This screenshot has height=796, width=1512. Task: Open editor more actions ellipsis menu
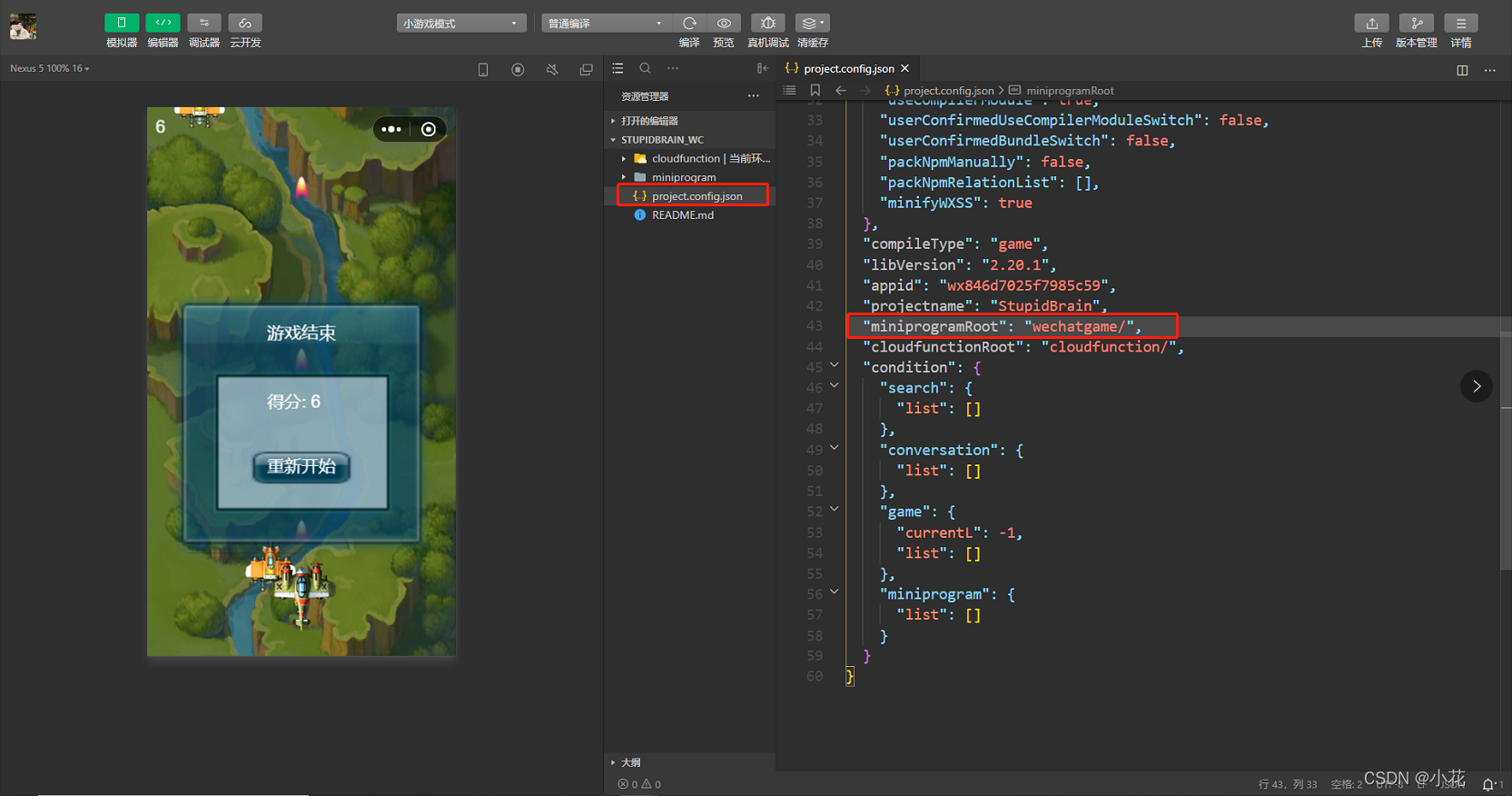1490,70
